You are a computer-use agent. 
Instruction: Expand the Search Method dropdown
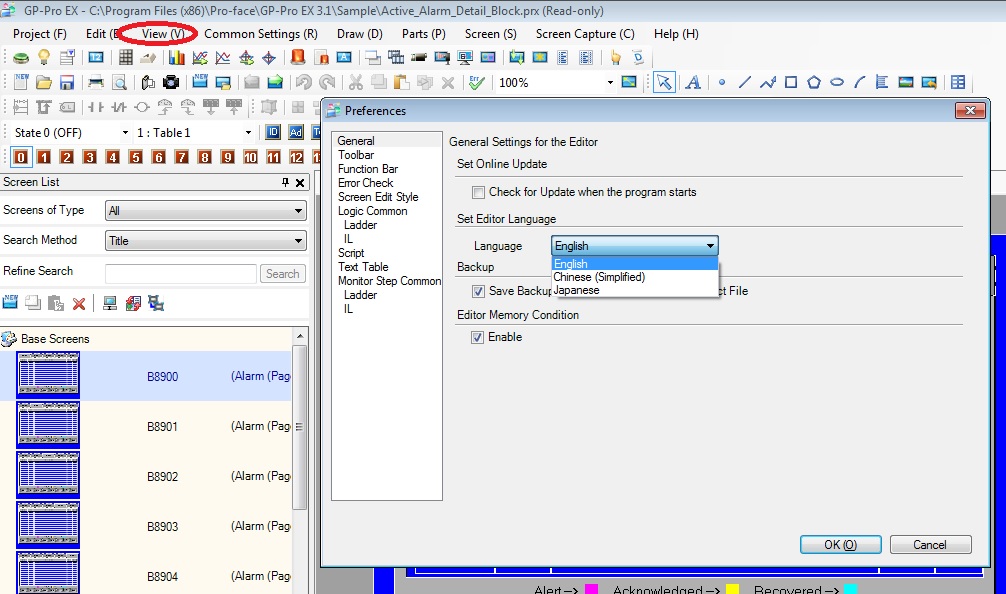(205, 241)
